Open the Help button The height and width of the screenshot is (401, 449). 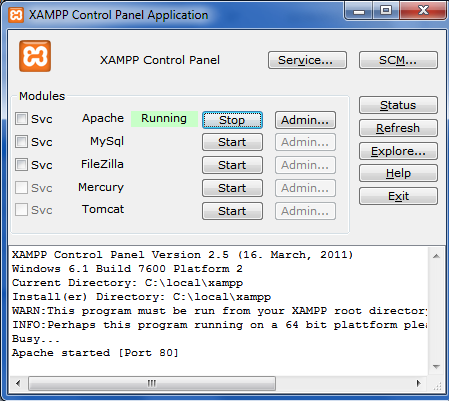[x=398, y=173]
